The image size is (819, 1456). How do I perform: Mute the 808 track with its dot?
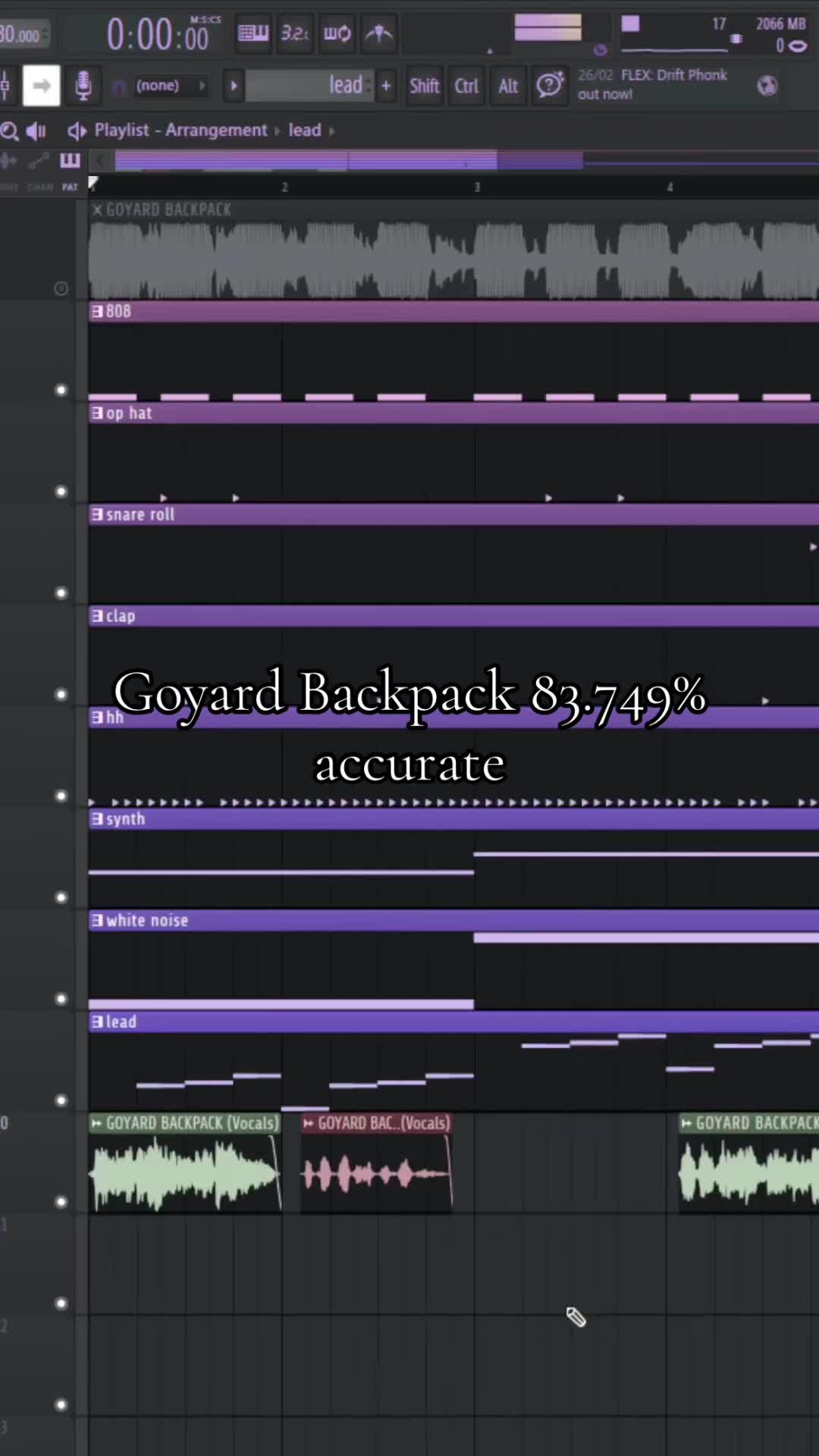61,390
